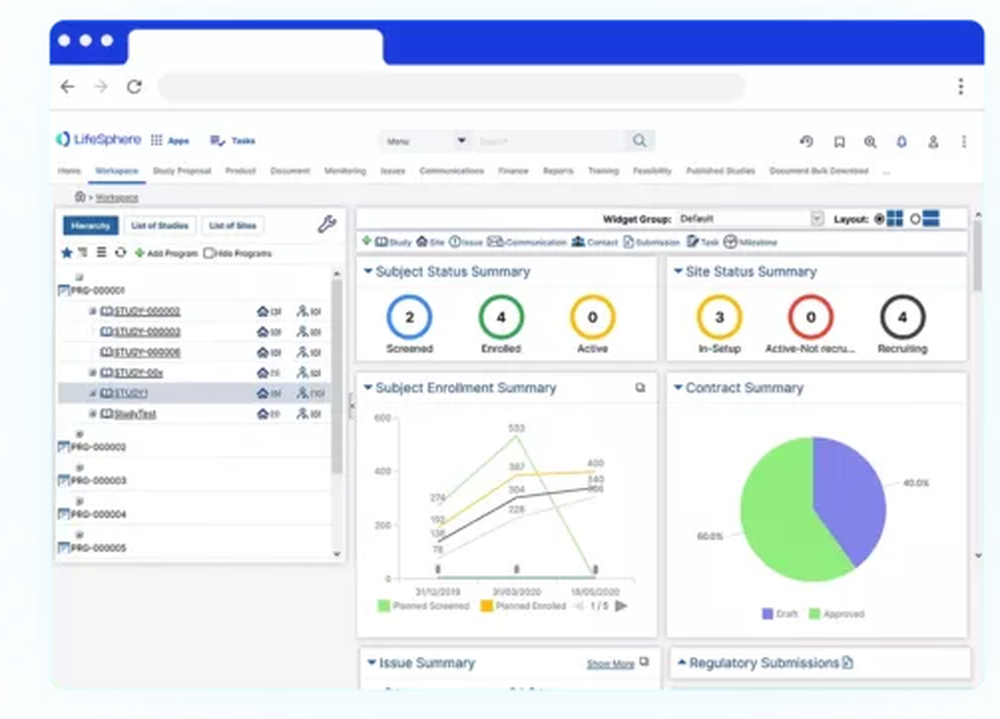This screenshot has height=719, width=1000.
Task: Tick the Hide Programs checkbox
Action: pyautogui.click(x=209, y=253)
